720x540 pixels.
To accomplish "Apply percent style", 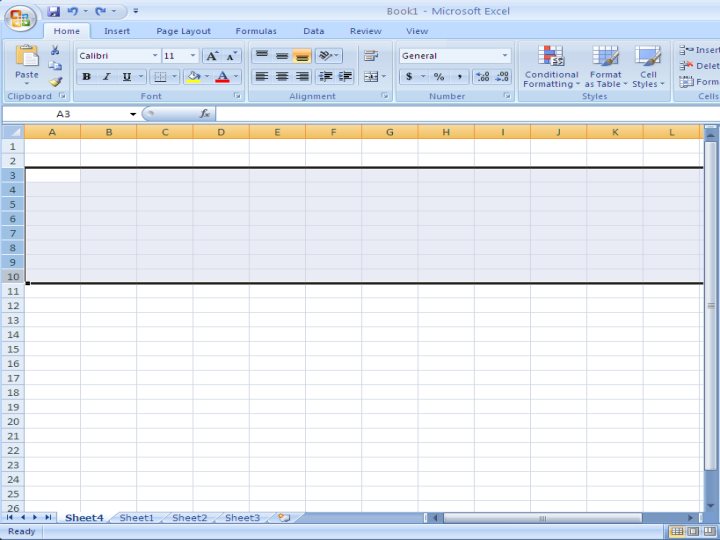I will 439,77.
